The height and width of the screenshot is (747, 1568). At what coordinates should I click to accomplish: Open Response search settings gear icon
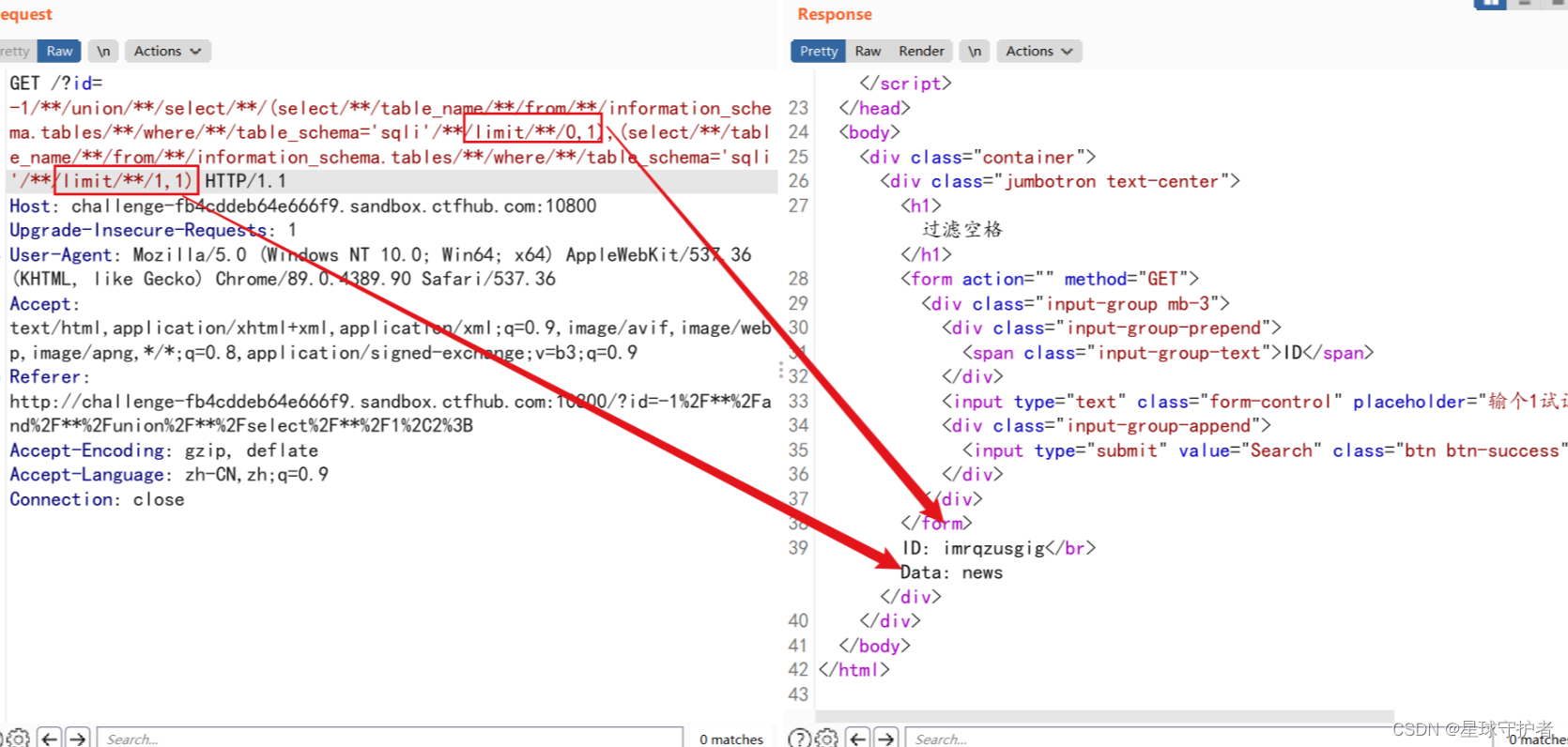point(826,739)
